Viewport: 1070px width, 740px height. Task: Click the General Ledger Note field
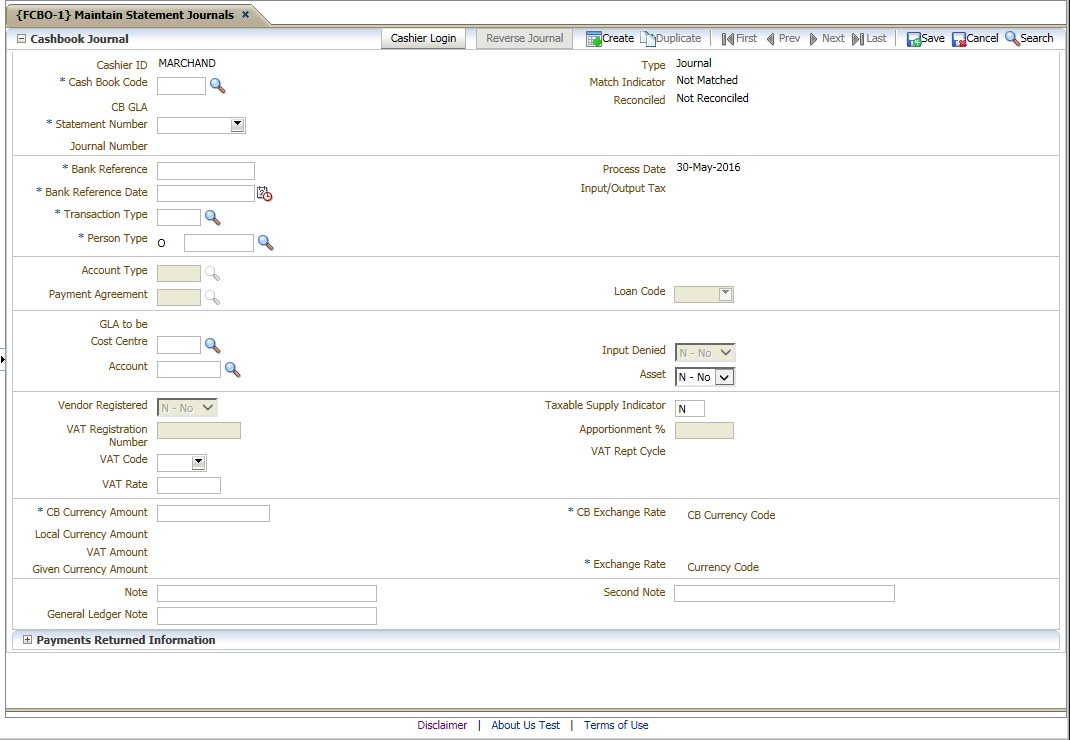[266, 616]
